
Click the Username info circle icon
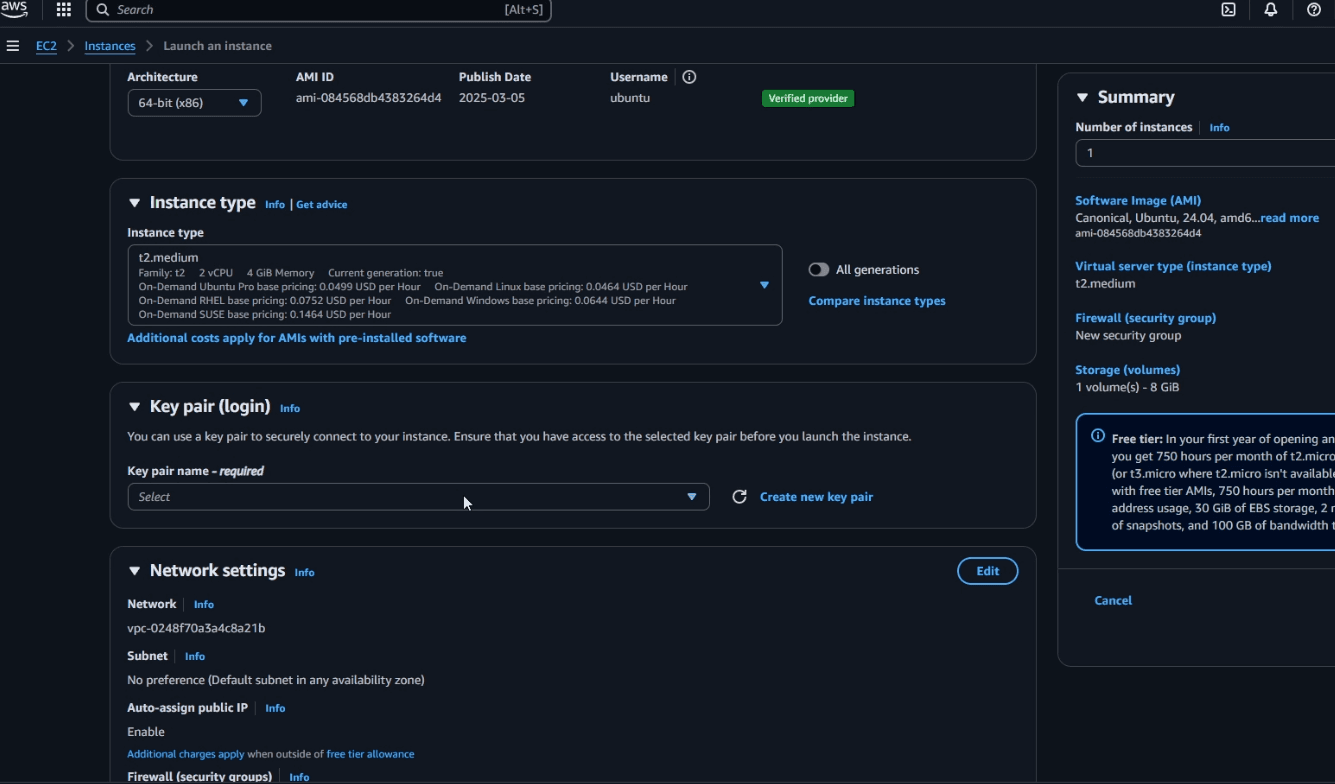689,77
